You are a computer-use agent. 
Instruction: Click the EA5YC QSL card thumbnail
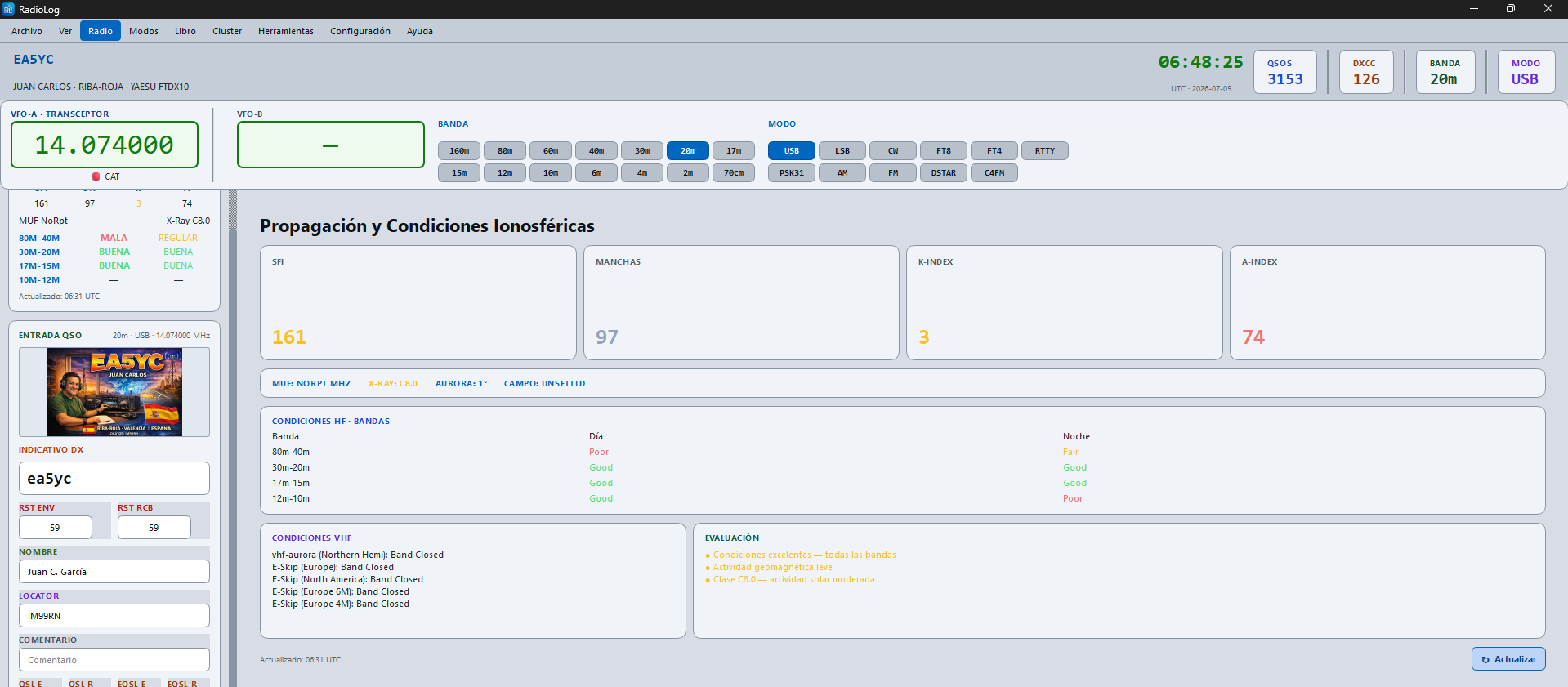[114, 392]
